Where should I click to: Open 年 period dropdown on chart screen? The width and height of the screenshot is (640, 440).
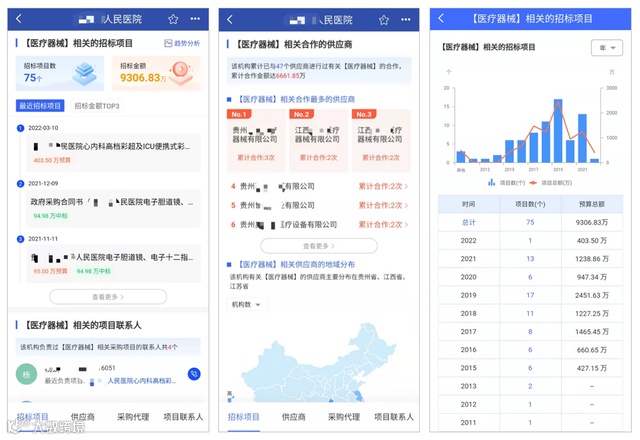[607, 48]
